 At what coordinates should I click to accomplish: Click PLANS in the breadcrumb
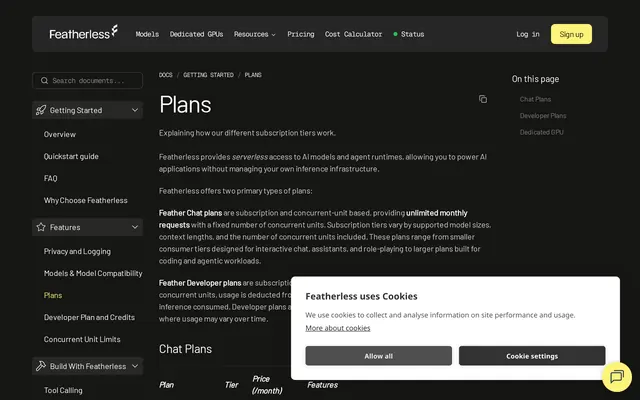[x=253, y=75]
